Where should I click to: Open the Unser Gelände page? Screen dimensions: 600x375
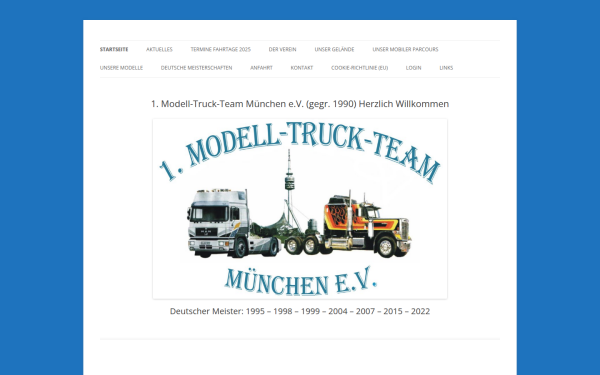[x=334, y=49]
